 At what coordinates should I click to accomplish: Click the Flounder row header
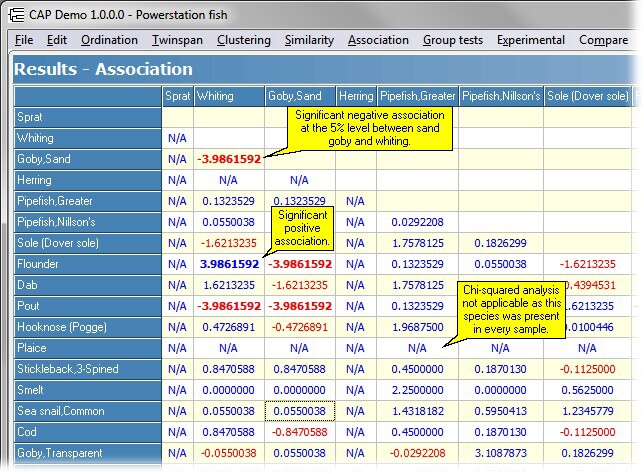[87, 264]
